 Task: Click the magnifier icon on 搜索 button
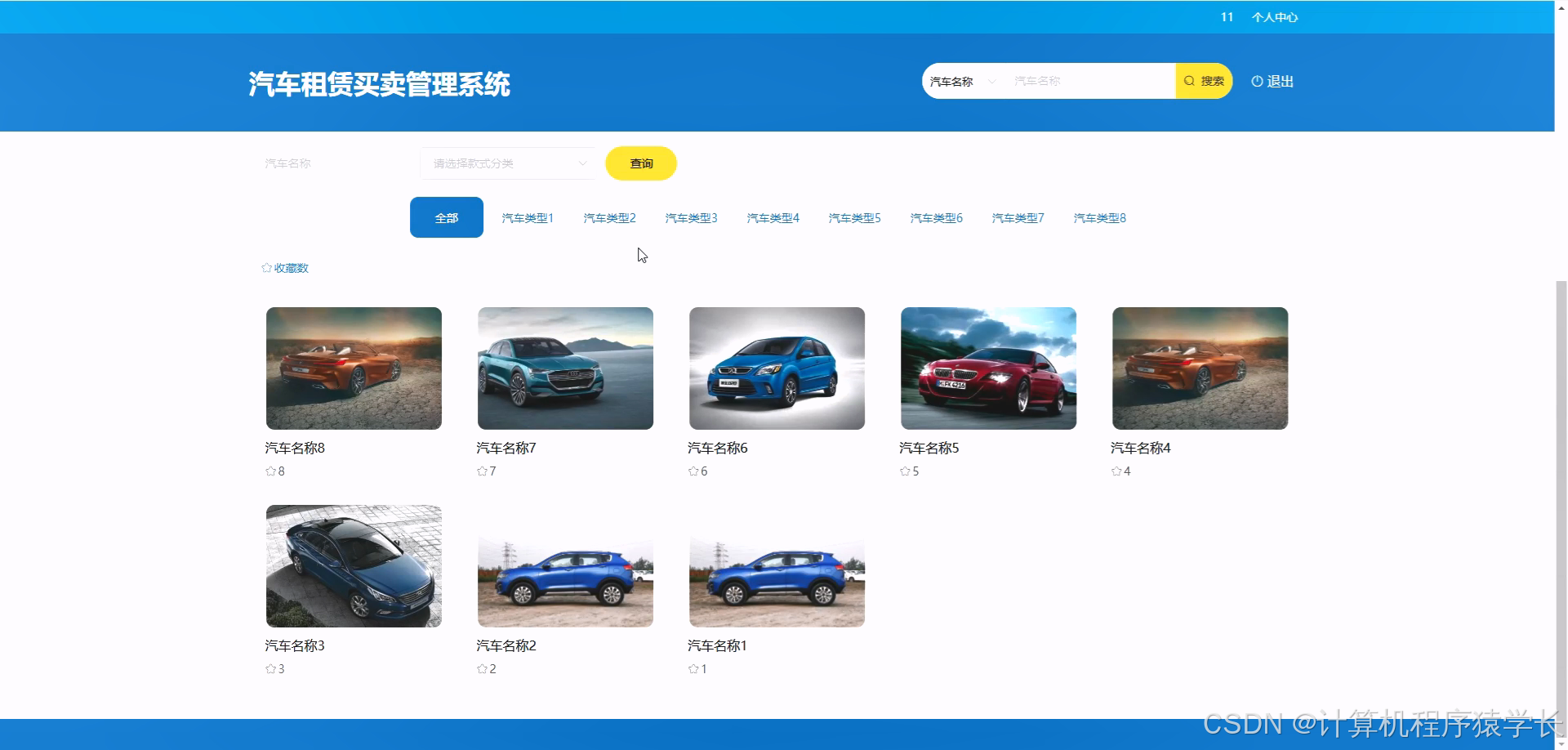(x=1190, y=81)
